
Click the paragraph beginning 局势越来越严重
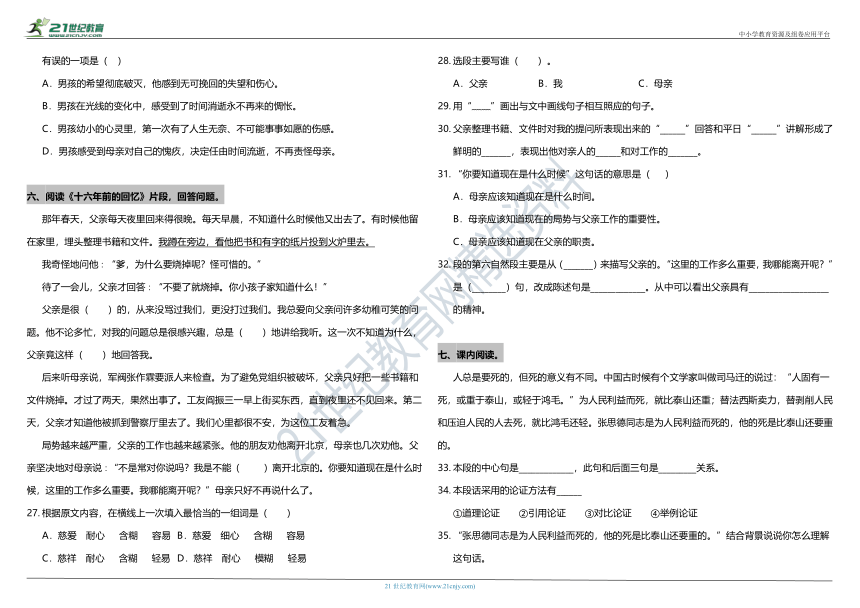tap(224, 468)
